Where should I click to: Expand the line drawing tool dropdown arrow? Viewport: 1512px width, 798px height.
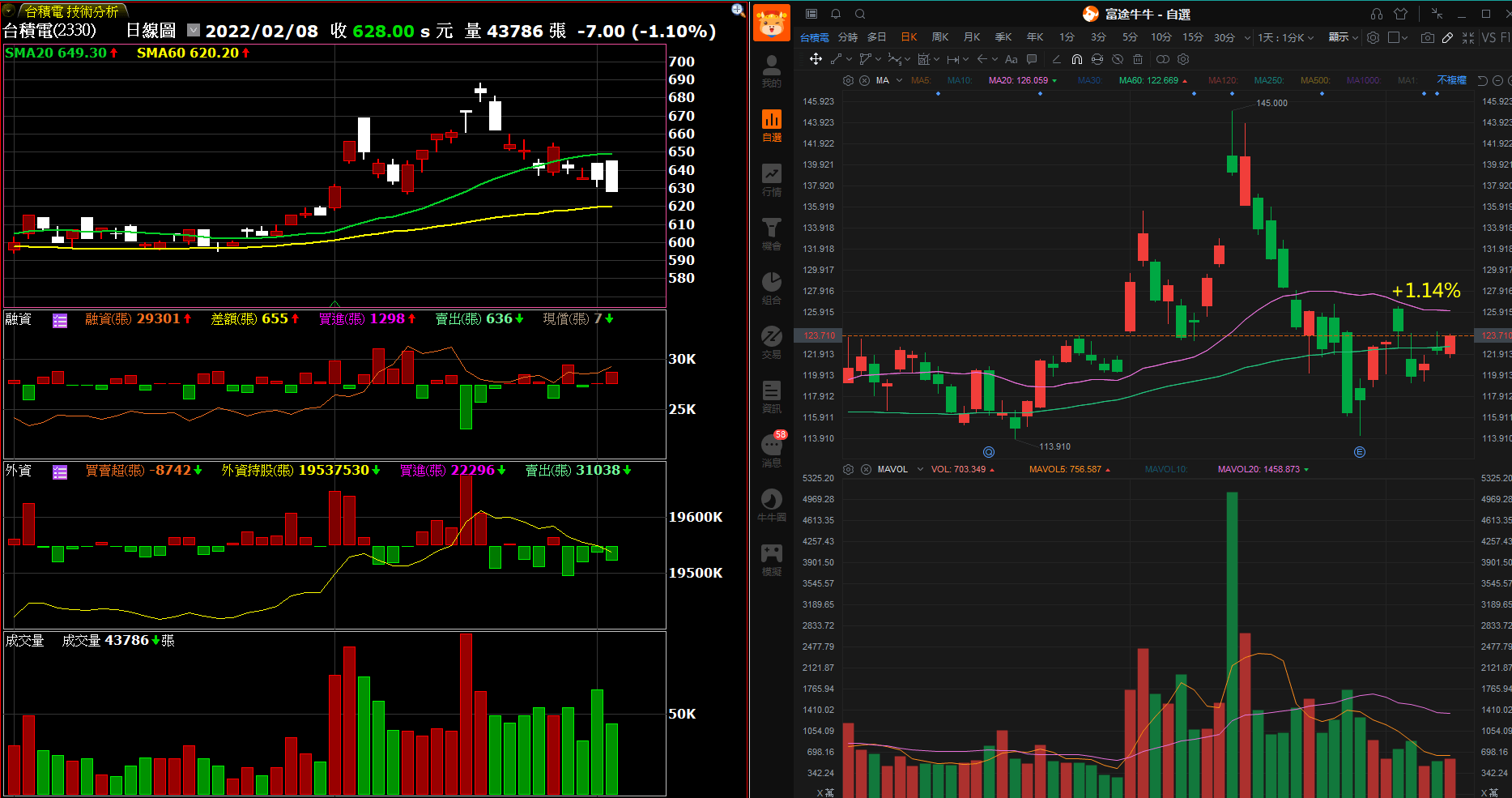tap(849, 59)
